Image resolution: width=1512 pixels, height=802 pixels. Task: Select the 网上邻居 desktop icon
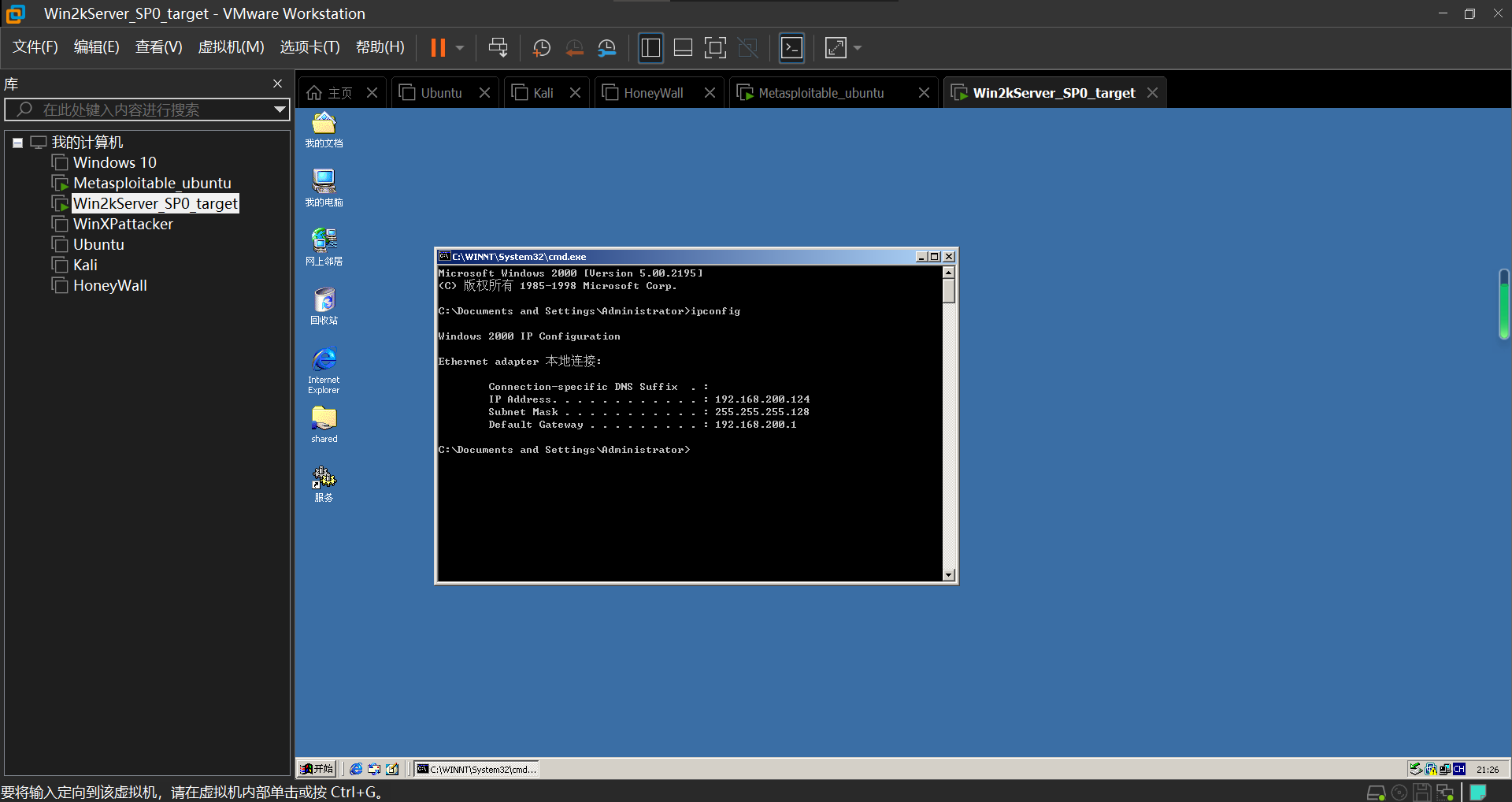pyautogui.click(x=324, y=247)
